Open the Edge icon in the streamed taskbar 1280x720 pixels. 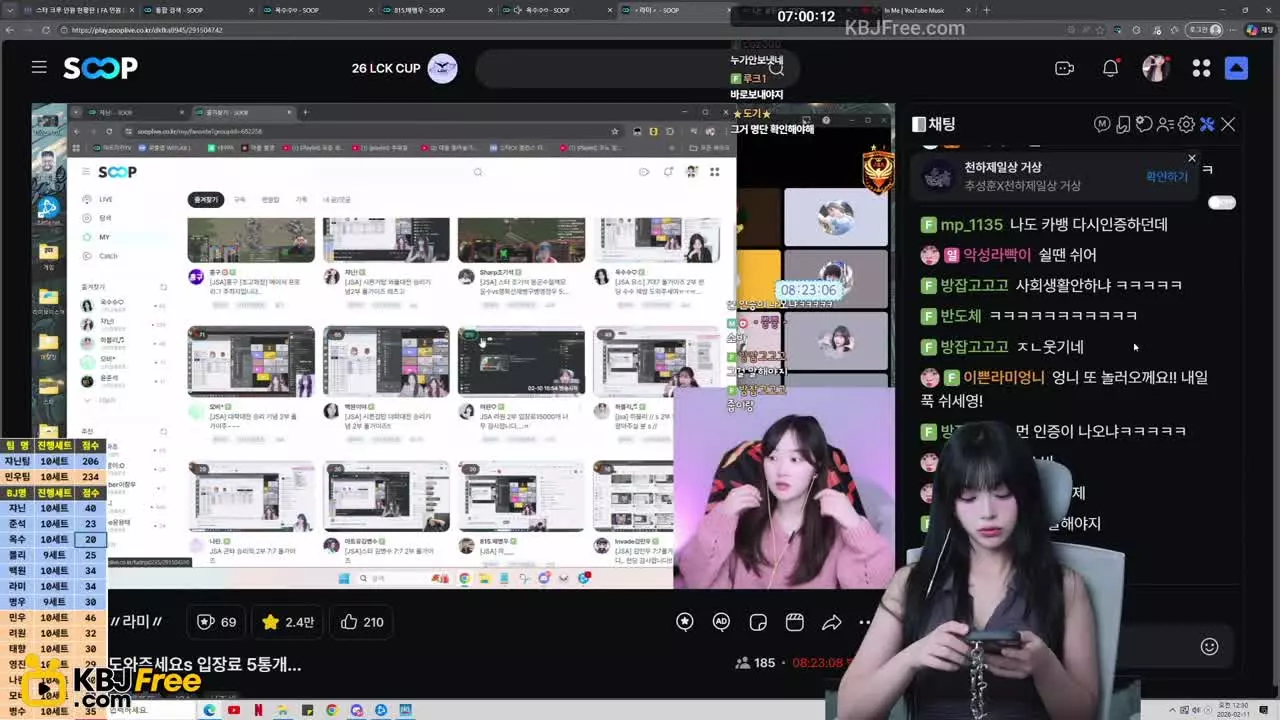(209, 710)
